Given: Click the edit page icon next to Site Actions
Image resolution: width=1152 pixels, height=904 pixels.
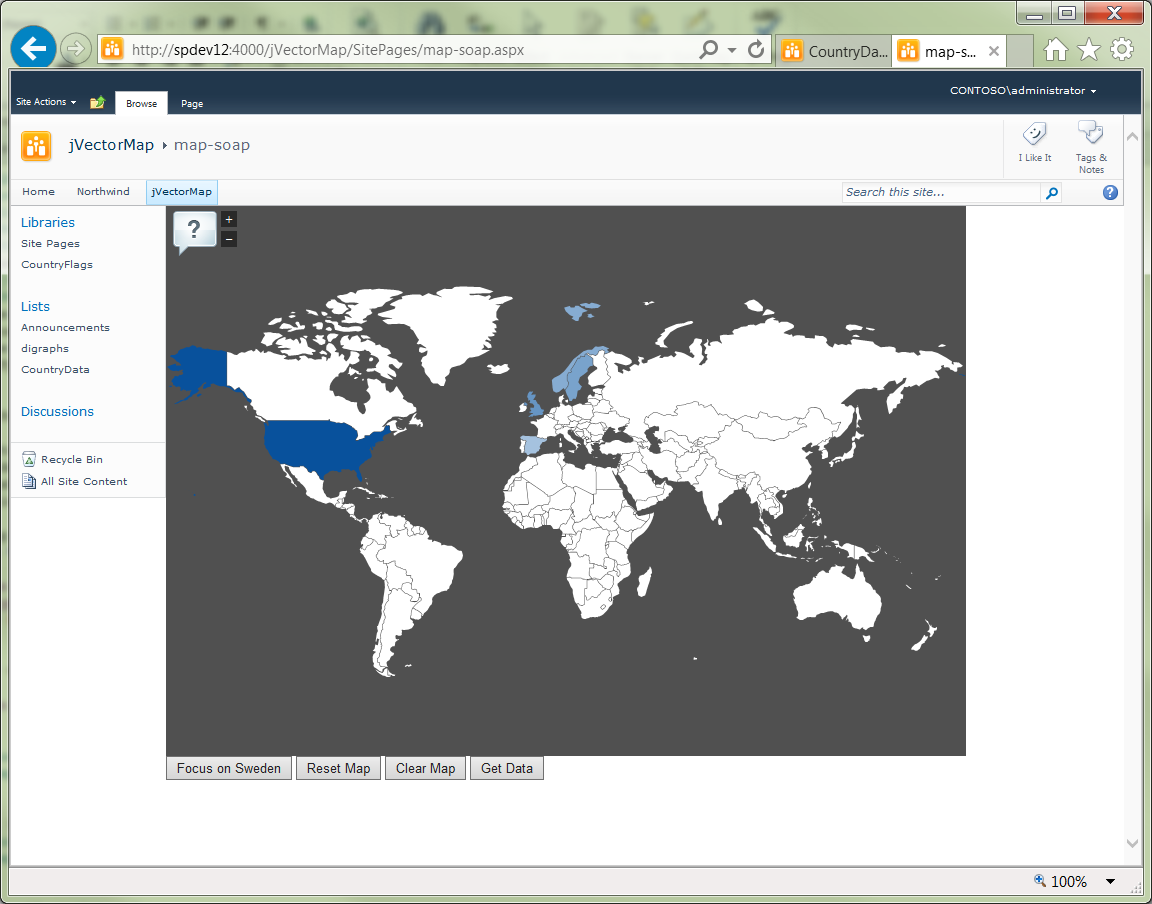Looking at the screenshot, I should (97, 101).
